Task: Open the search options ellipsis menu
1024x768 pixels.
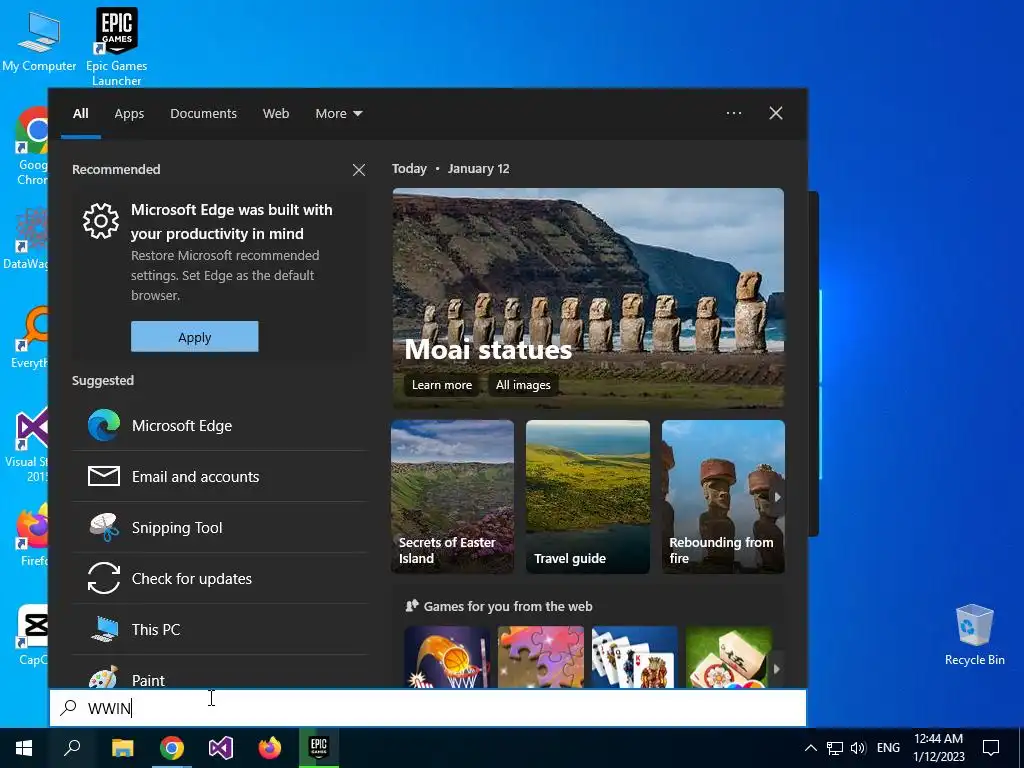Action: pos(733,113)
